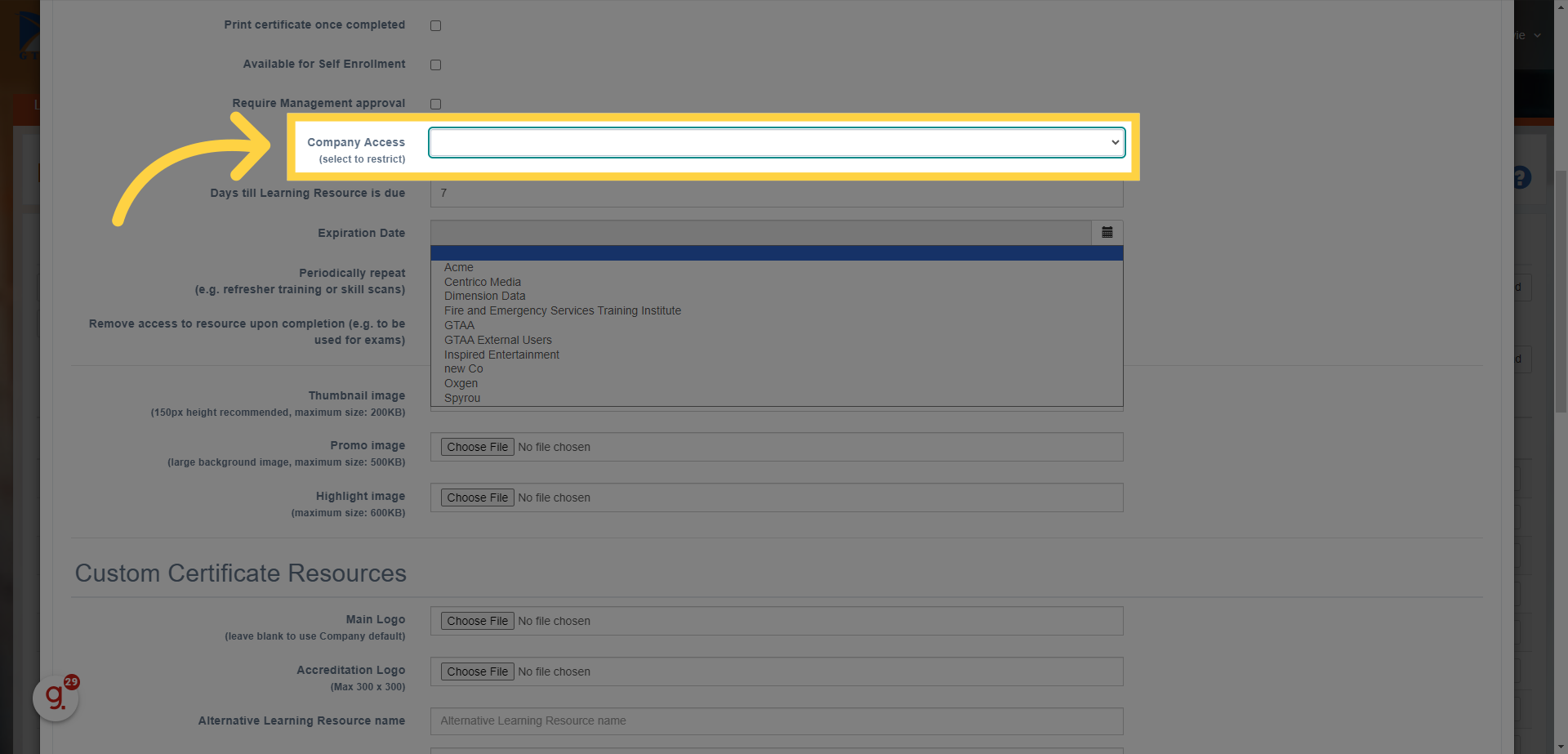Viewport: 1568px width, 754px height.
Task: Open the Grammarly floating widget
Action: tap(56, 698)
